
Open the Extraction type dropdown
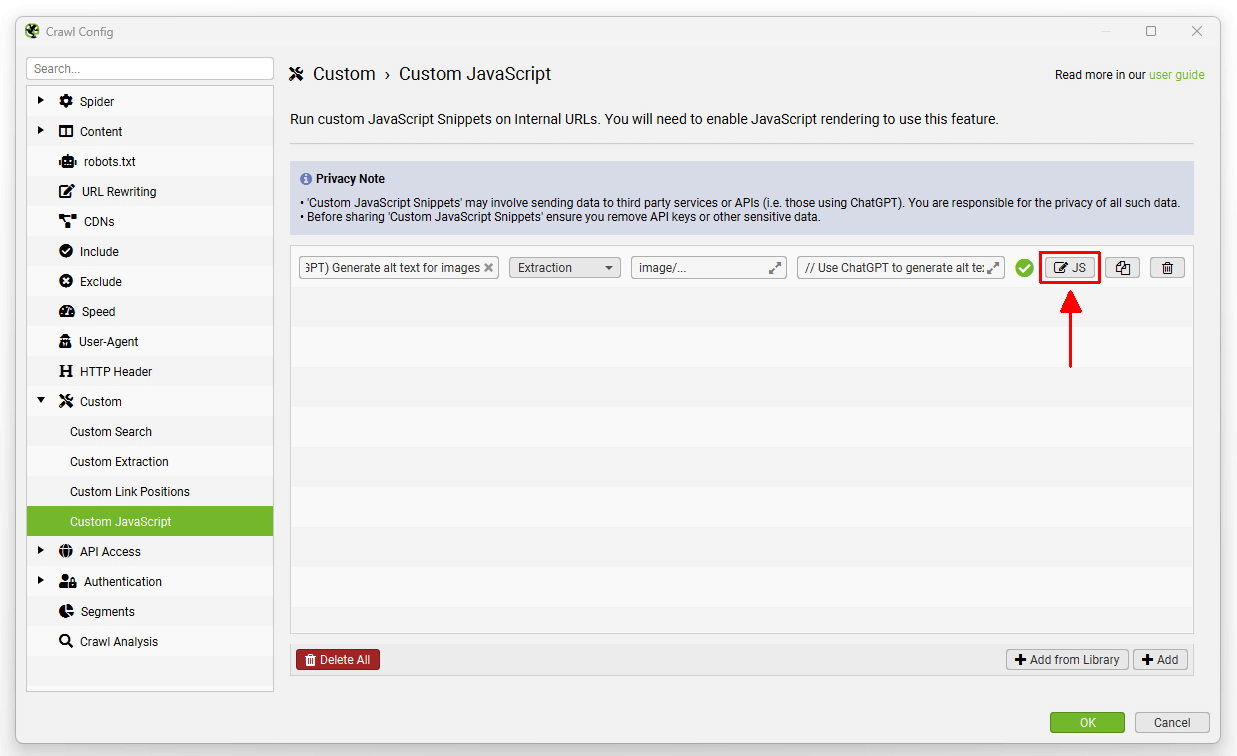[x=565, y=268]
